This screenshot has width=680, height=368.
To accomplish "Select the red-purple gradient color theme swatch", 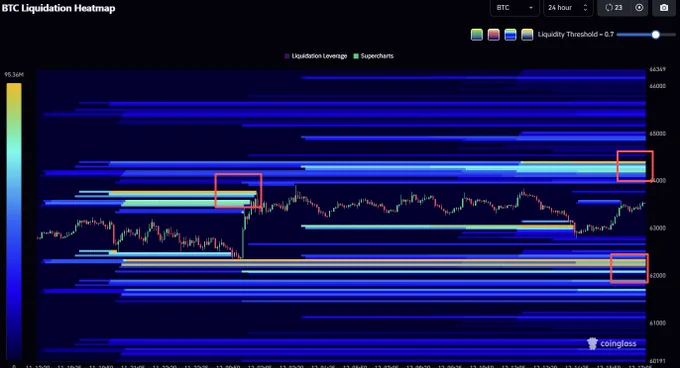I will click(x=494, y=35).
